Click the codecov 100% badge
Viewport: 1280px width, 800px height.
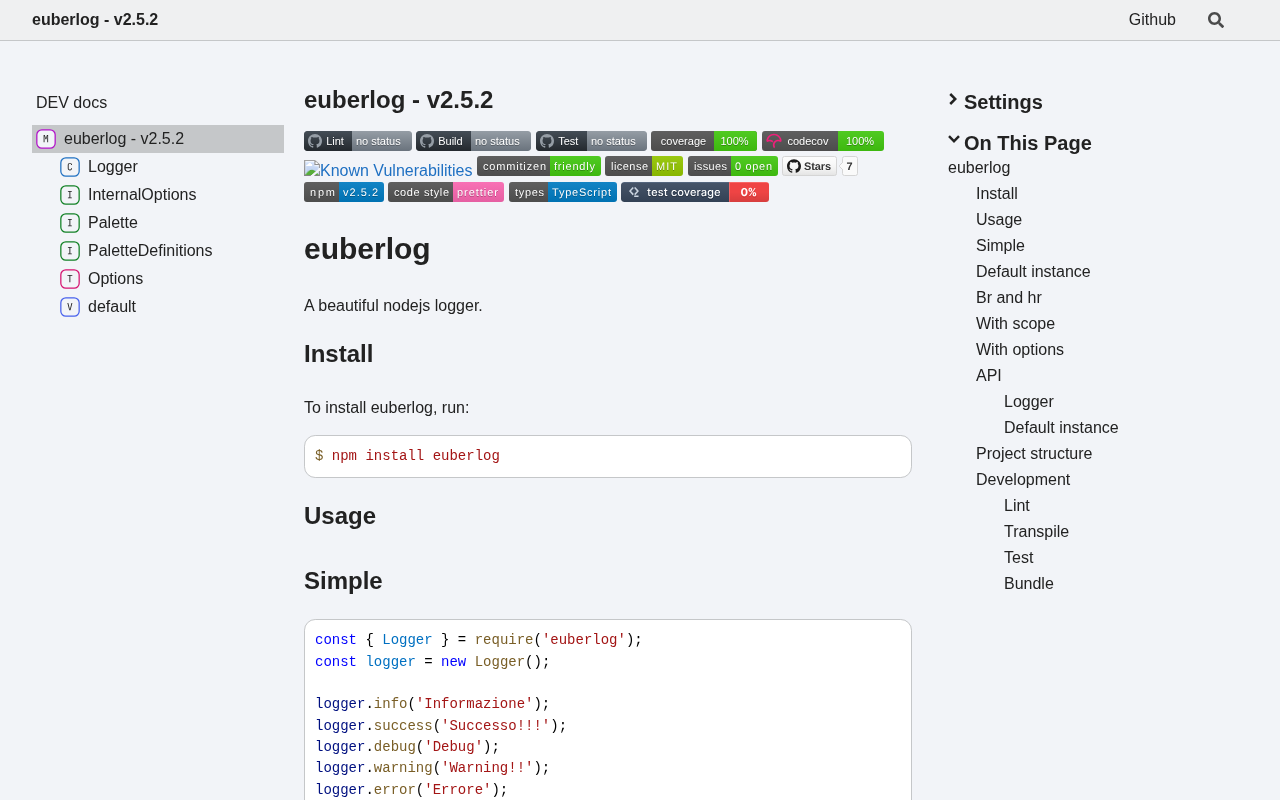822,141
